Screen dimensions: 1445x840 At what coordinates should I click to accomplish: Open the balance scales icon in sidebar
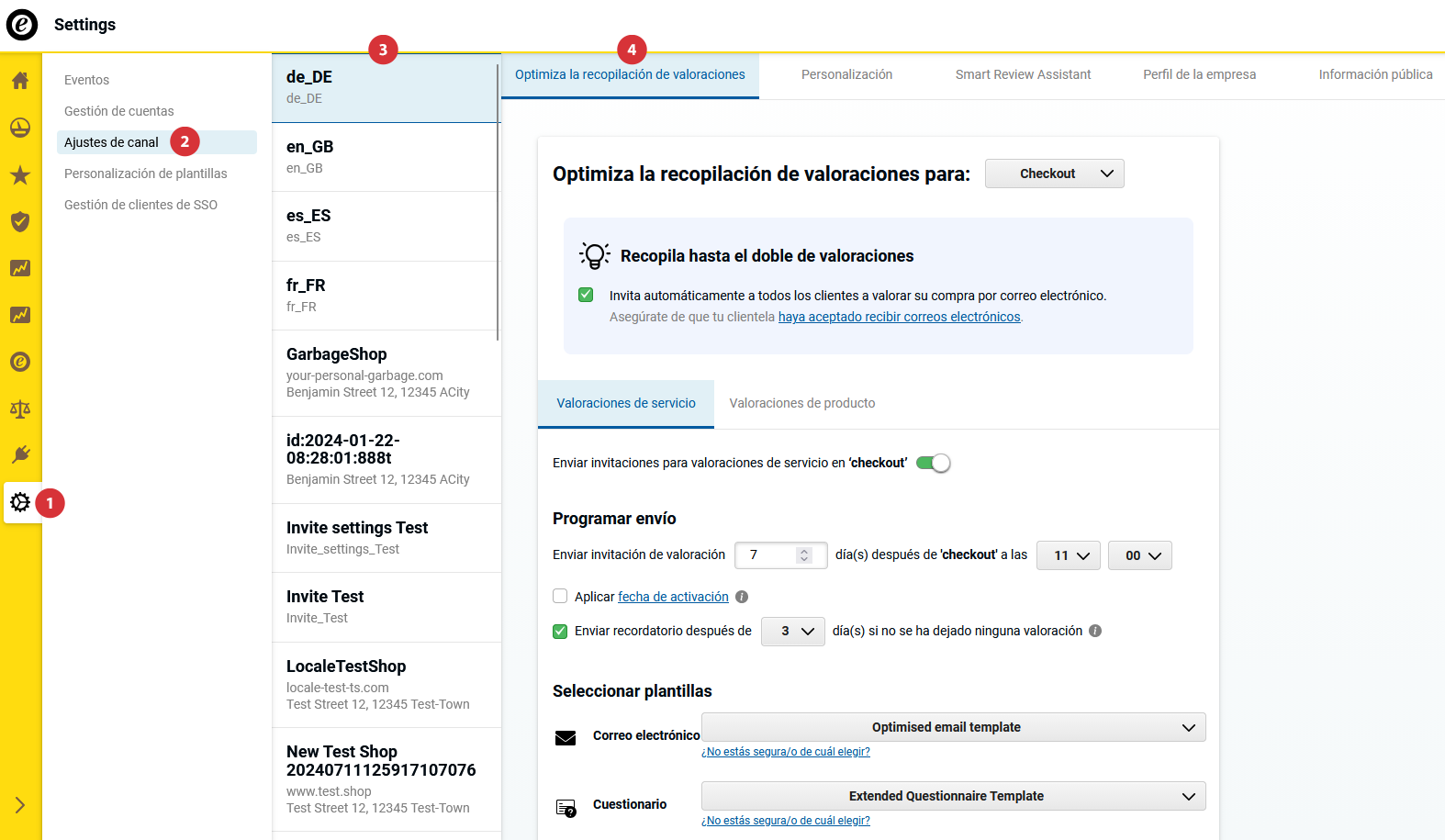20,409
